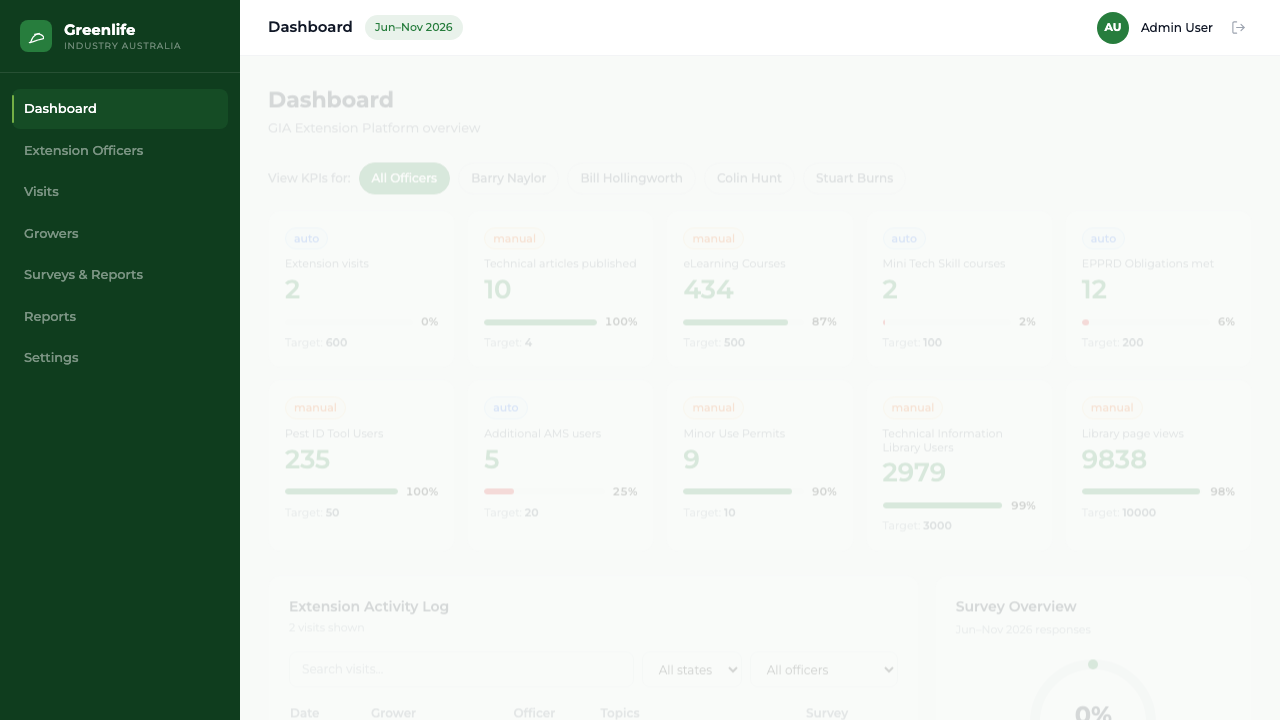This screenshot has width=1280, height=720.
Task: Click the Survey Overview heading
Action: (x=1016, y=607)
